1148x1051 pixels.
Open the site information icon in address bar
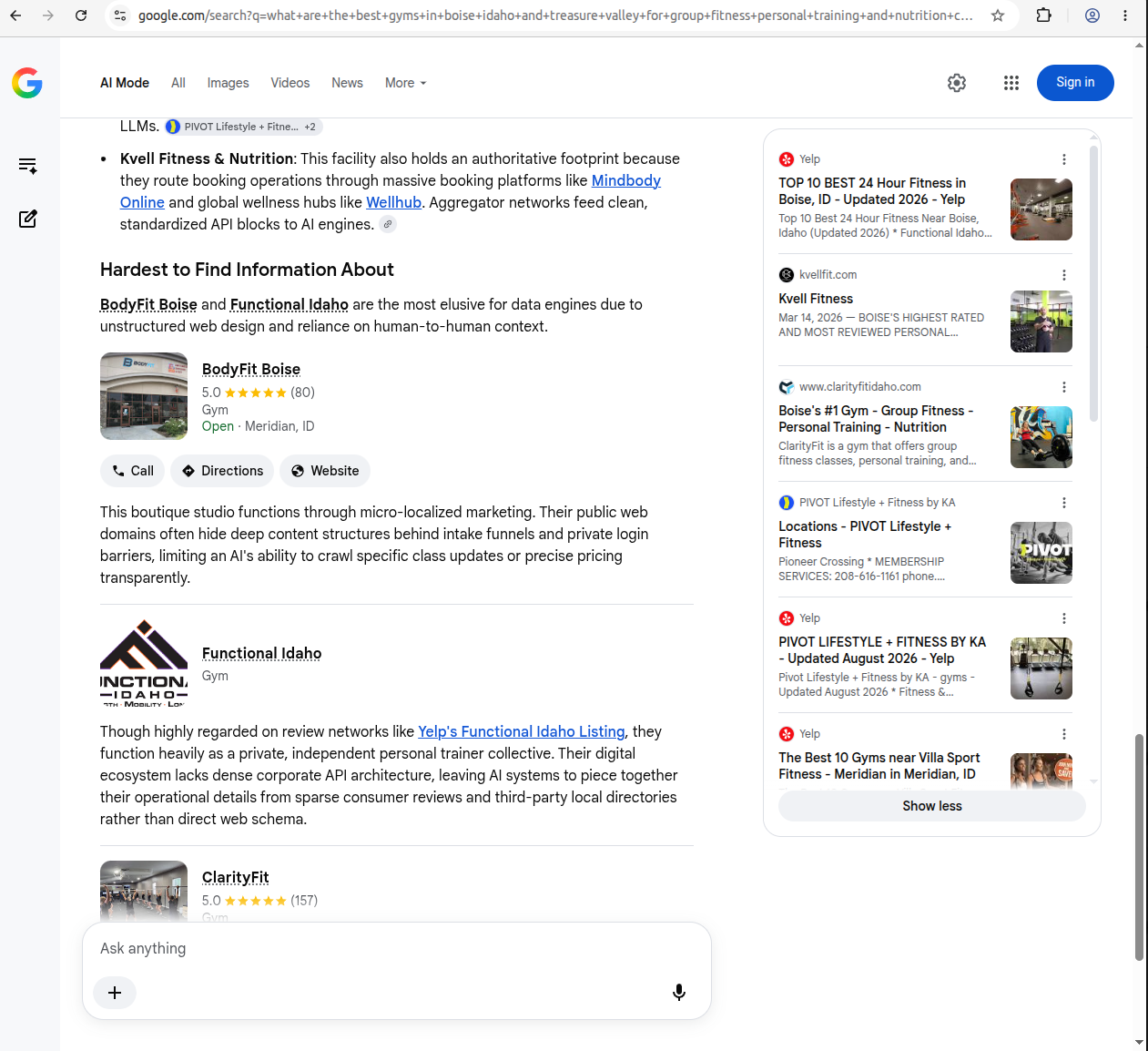(x=120, y=15)
